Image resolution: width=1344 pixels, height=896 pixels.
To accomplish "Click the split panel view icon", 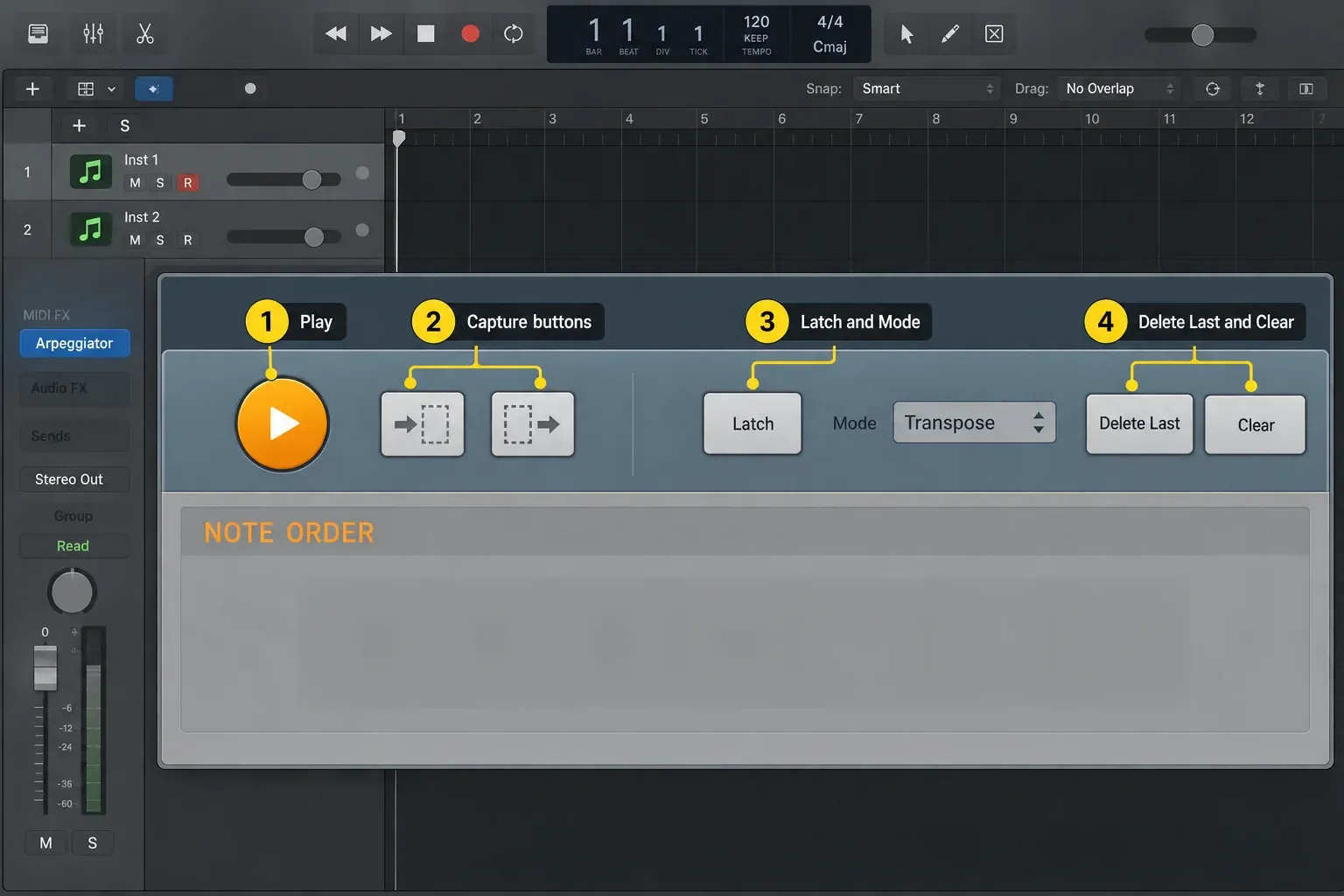I will (1306, 89).
